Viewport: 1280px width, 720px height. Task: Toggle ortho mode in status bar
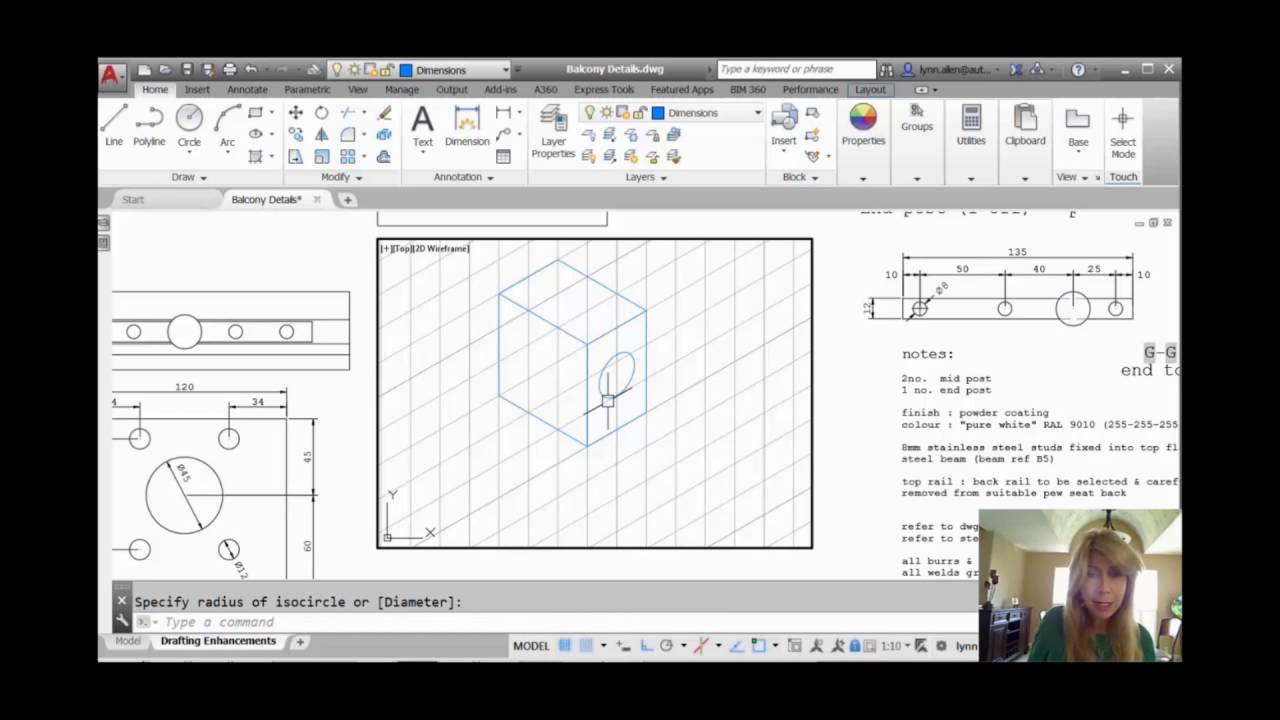click(x=646, y=646)
